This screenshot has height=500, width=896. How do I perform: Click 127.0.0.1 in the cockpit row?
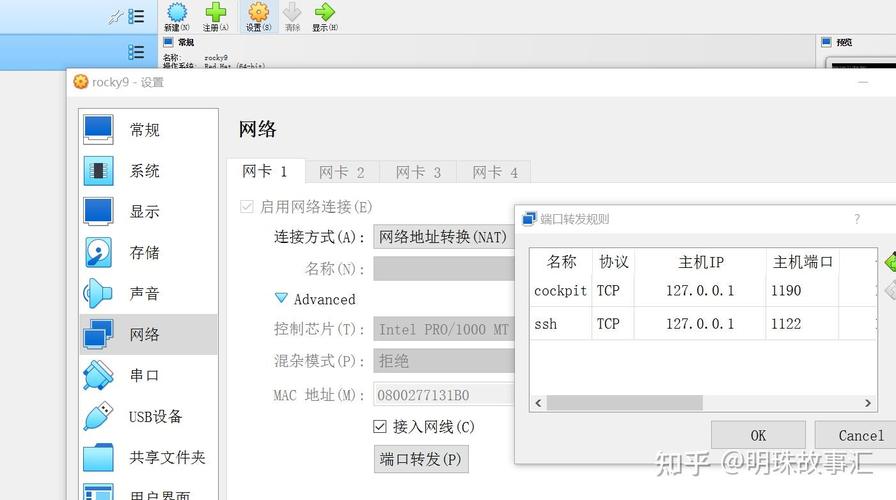point(700,290)
